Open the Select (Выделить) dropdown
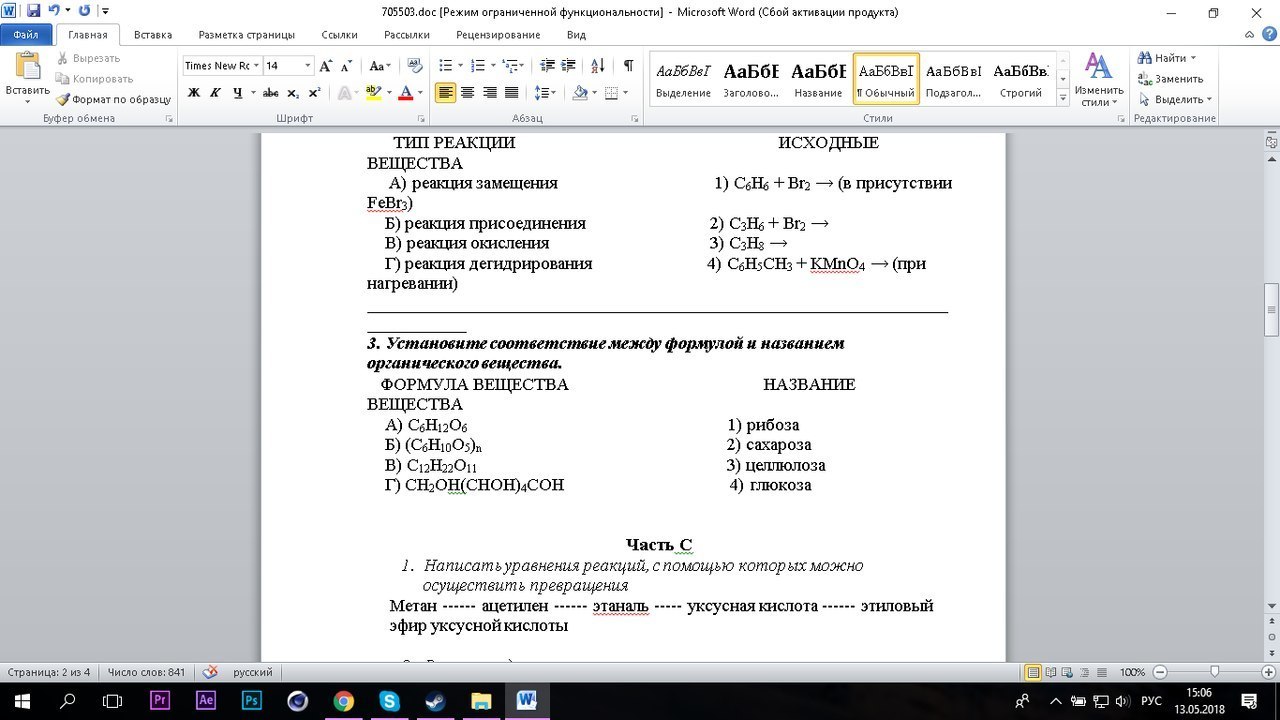 tap(1174, 99)
